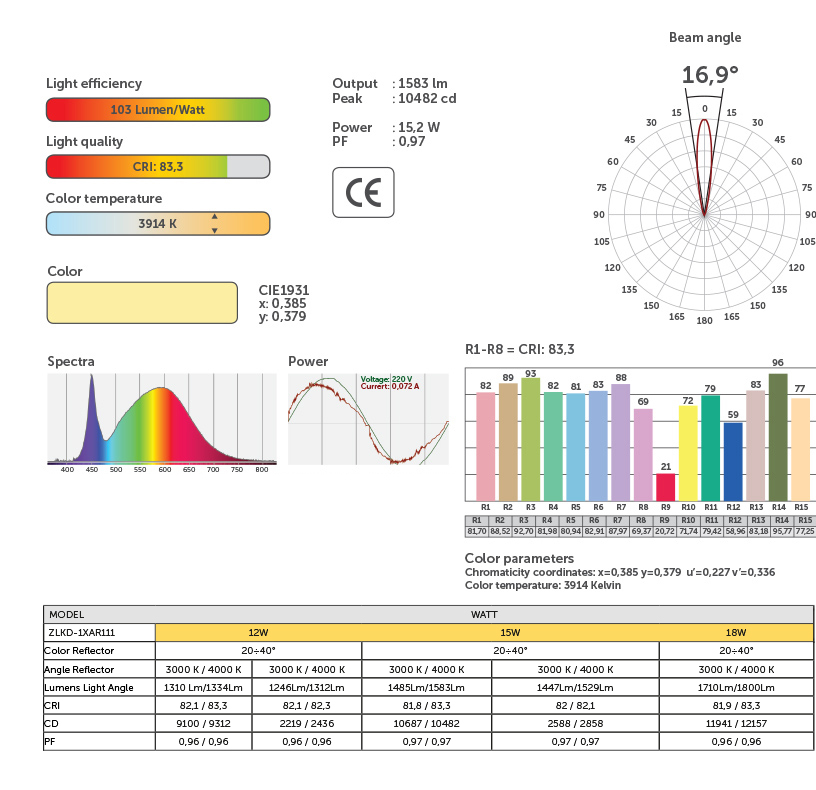Click the Light efficiency 103 Lumen/Watt bar
Viewport: 816px width, 790px height.
[x=158, y=110]
